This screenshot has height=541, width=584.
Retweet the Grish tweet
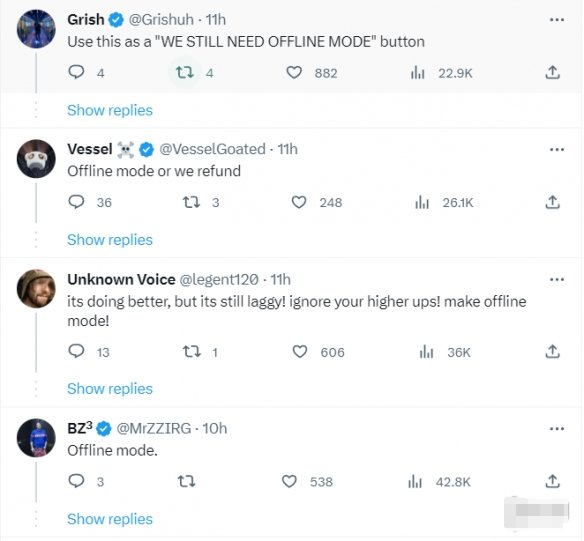(185, 72)
